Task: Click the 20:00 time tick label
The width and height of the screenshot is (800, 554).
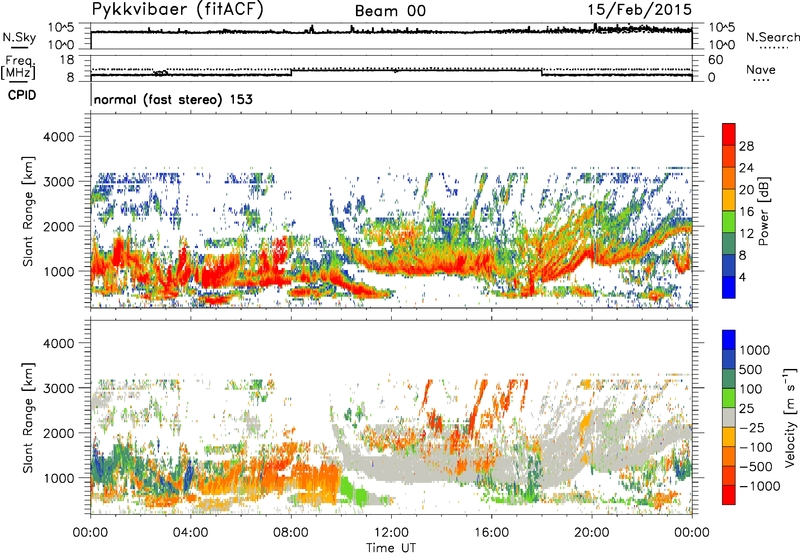Action: click(592, 533)
